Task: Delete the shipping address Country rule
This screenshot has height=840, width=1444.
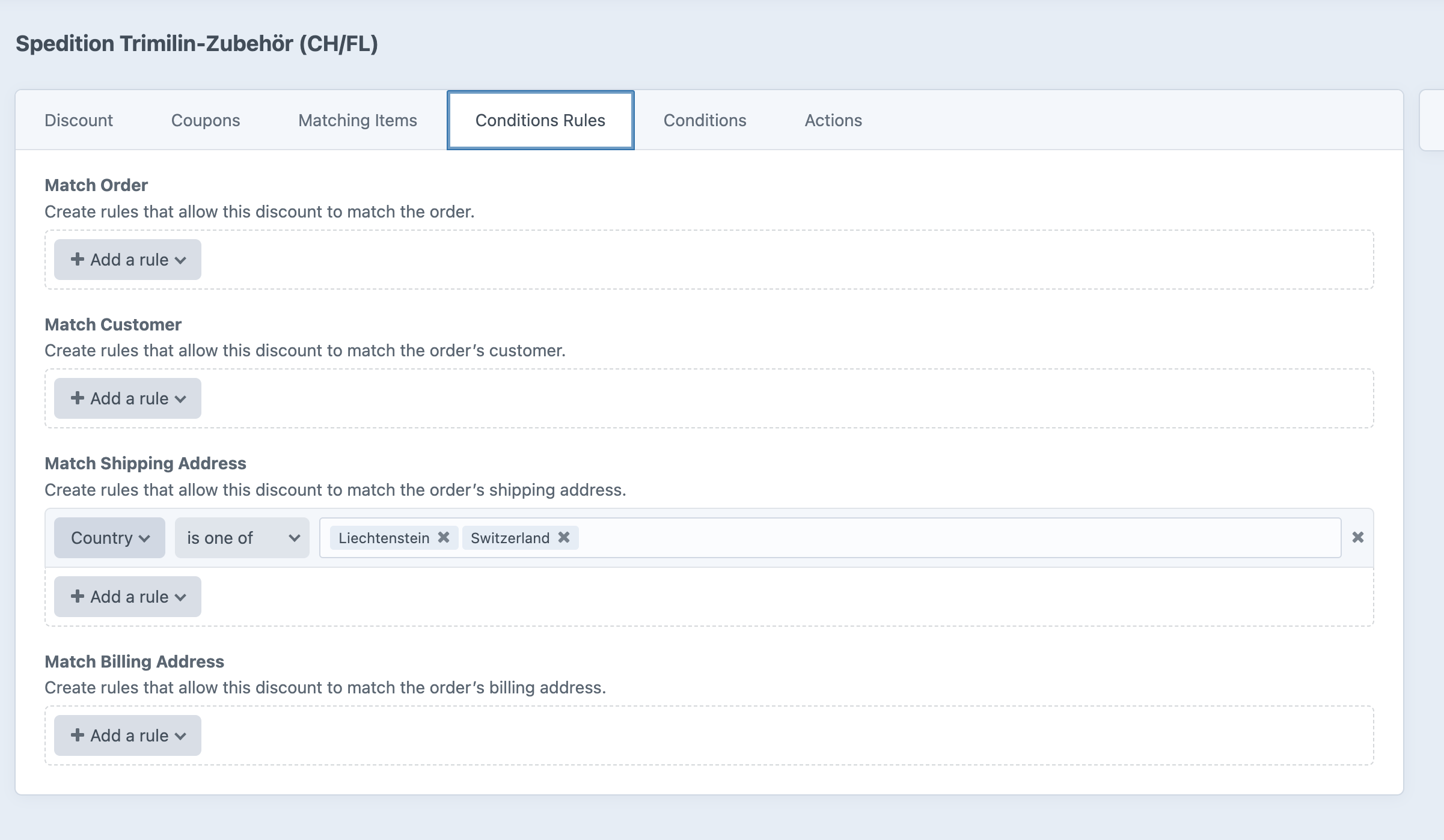Action: point(1358,537)
